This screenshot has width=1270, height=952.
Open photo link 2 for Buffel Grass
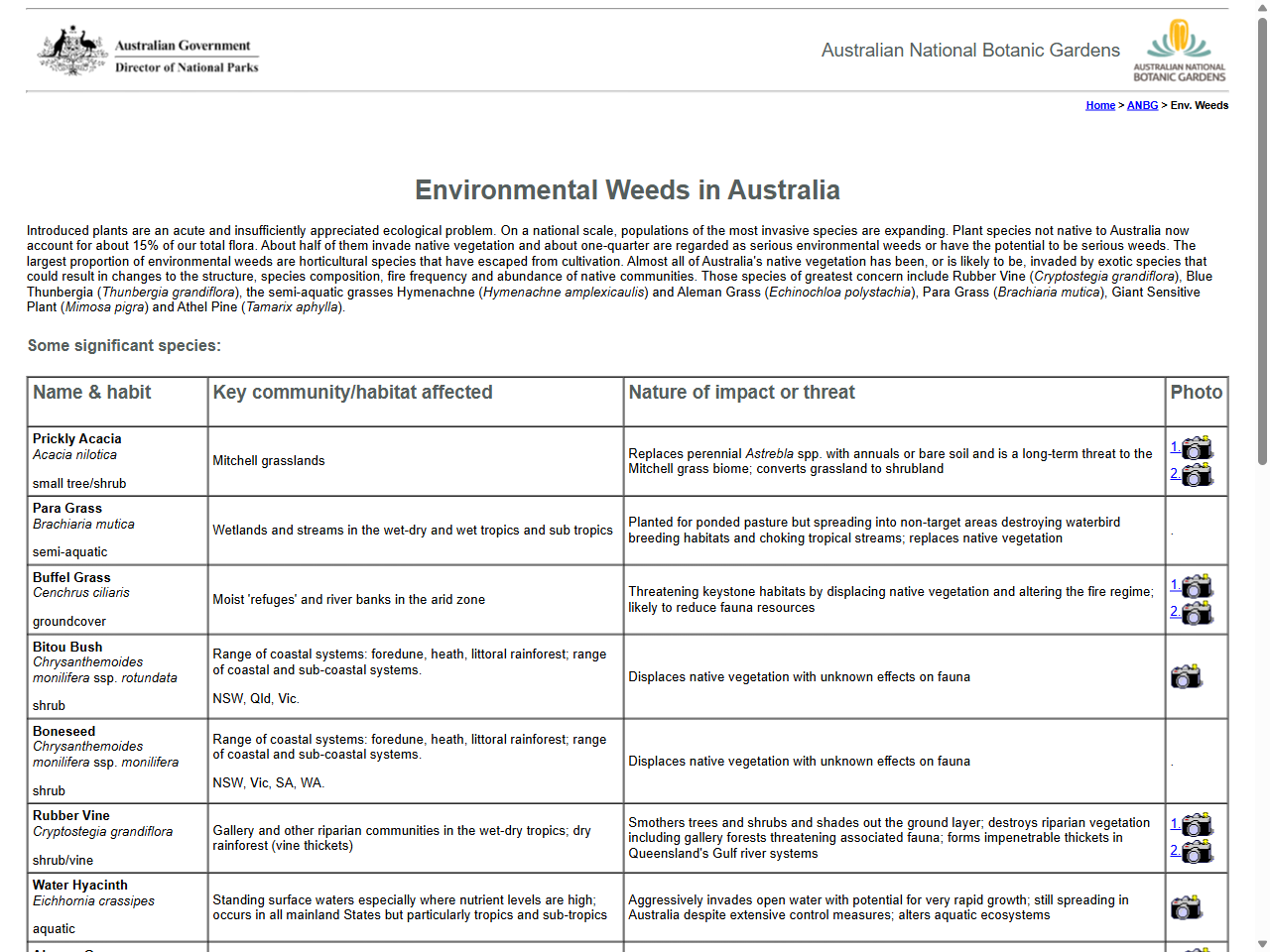click(x=1174, y=613)
